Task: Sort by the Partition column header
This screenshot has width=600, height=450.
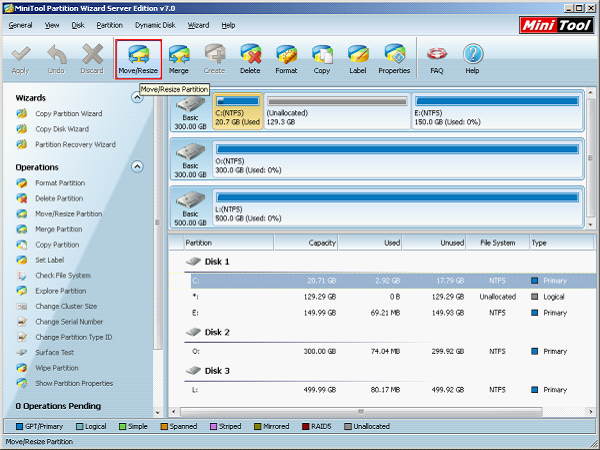Action: pos(228,243)
